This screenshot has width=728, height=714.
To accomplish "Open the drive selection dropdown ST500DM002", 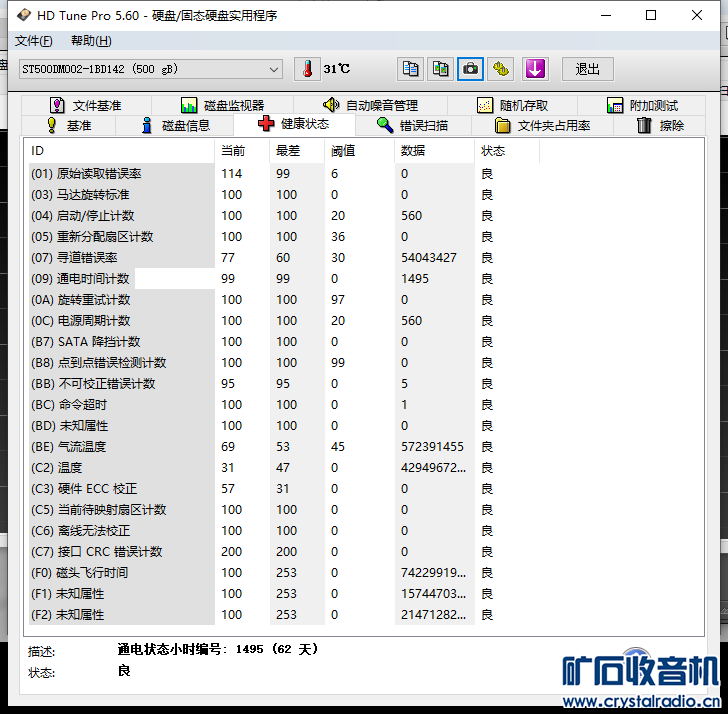I will [x=150, y=70].
